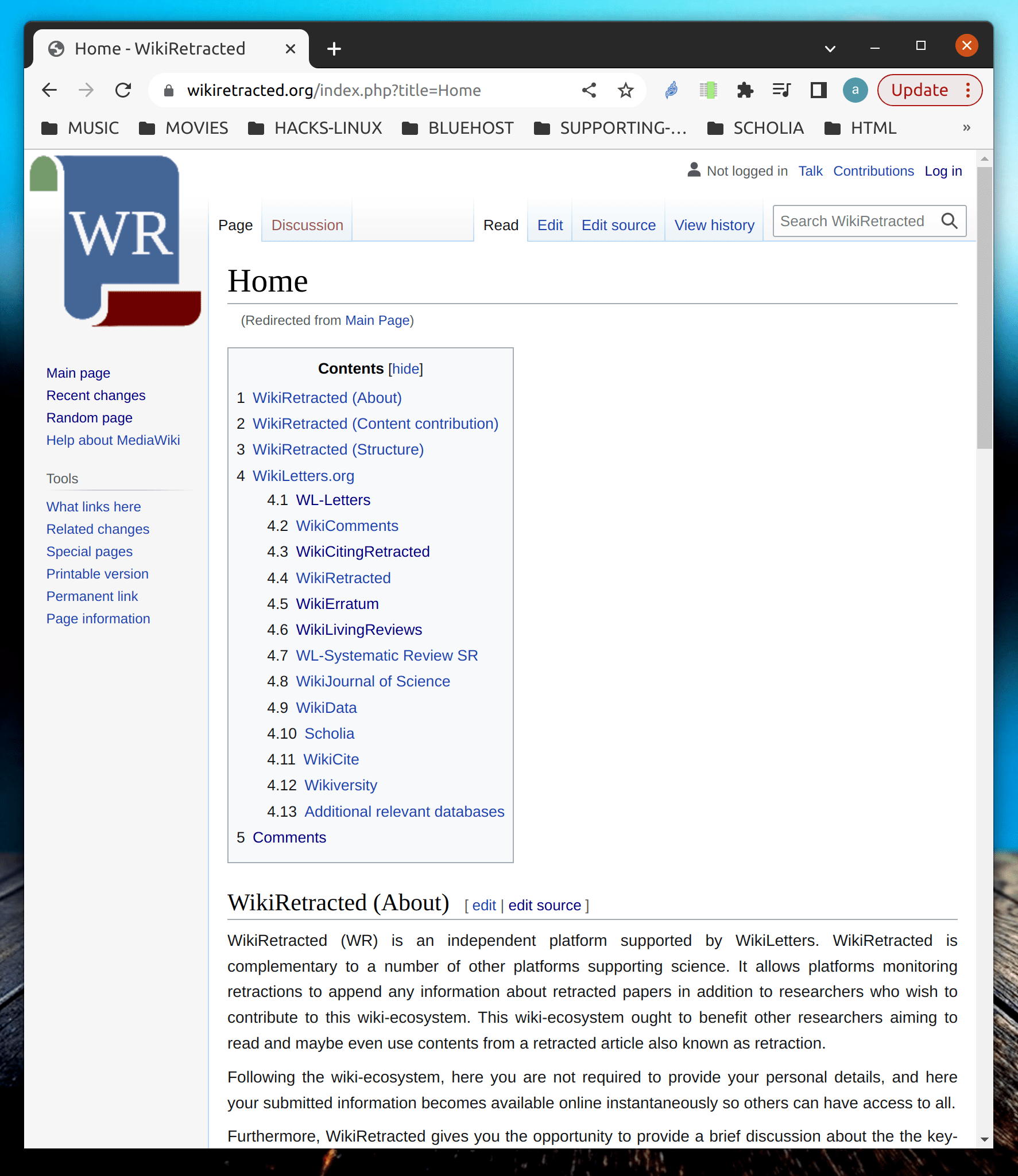Click the scrollbar down arrow

click(984, 1139)
